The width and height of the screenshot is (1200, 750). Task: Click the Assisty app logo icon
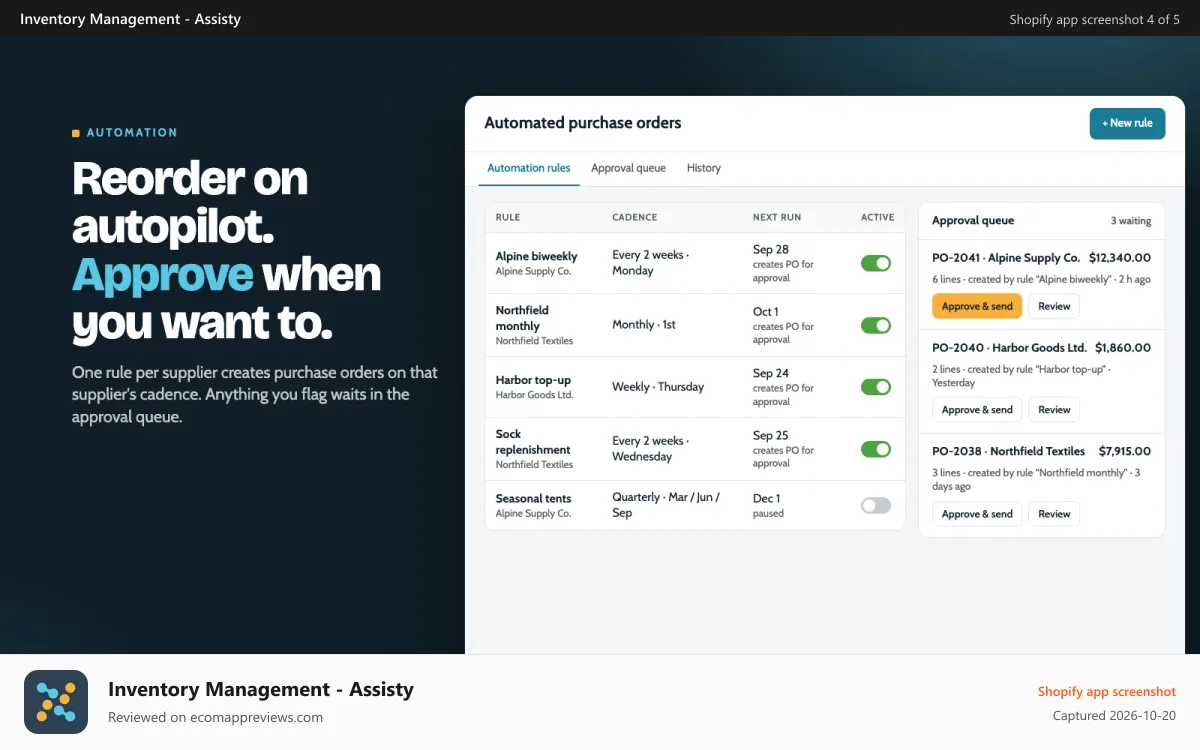56,702
